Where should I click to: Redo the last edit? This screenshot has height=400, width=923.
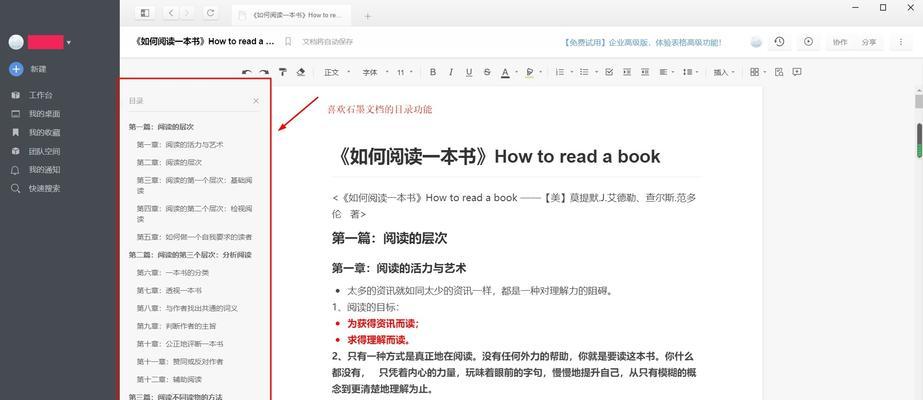click(264, 72)
